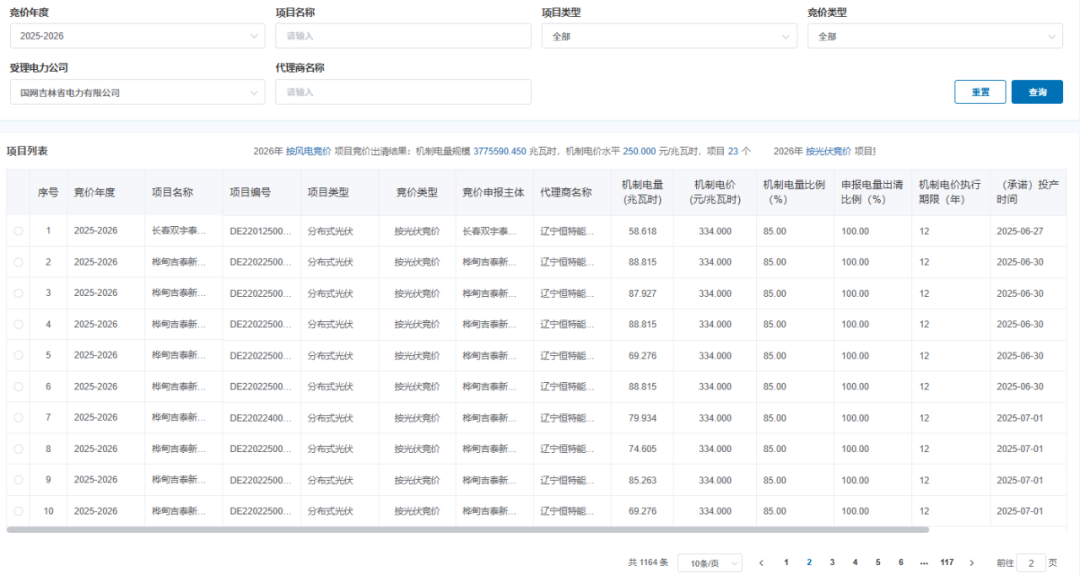Open the 竞价年度 dropdown arrow
Image resolution: width=1080 pixels, height=576 pixels.
point(253,35)
